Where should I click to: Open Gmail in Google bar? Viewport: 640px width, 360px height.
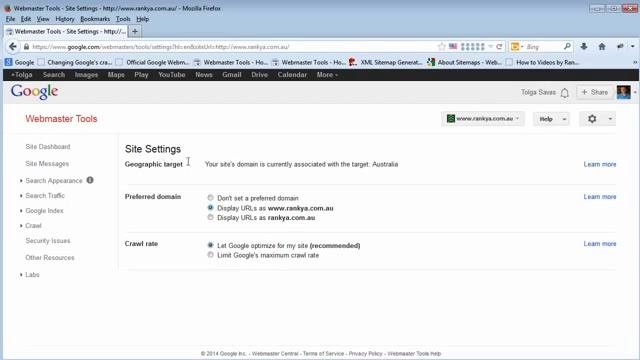point(232,75)
